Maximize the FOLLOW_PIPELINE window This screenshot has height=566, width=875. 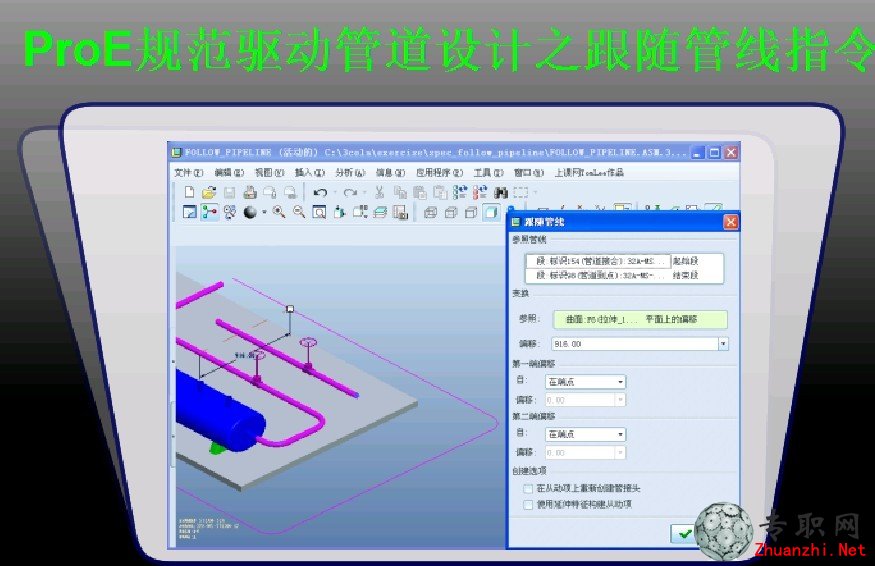coord(714,152)
